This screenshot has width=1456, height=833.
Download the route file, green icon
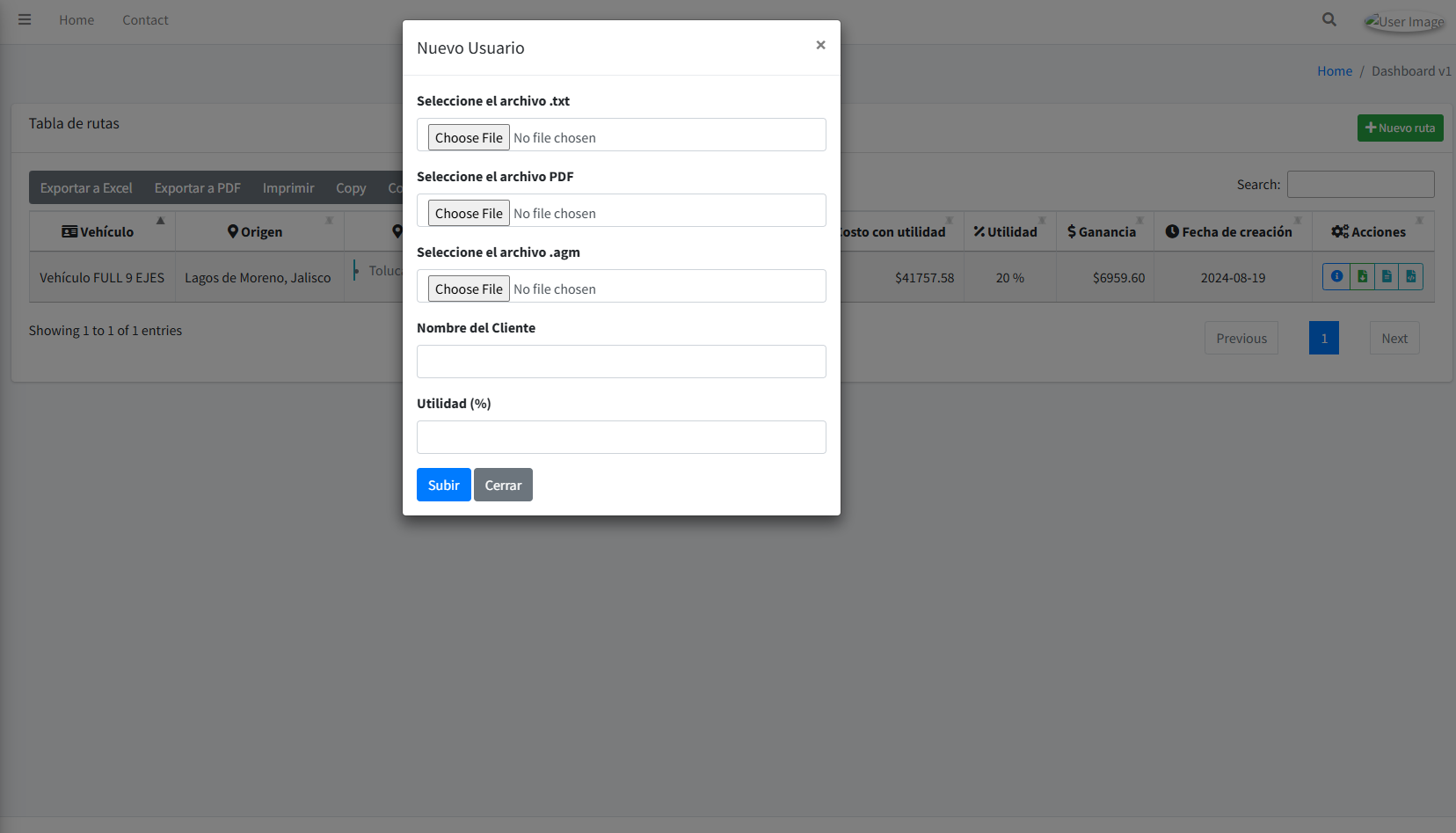(x=1362, y=276)
